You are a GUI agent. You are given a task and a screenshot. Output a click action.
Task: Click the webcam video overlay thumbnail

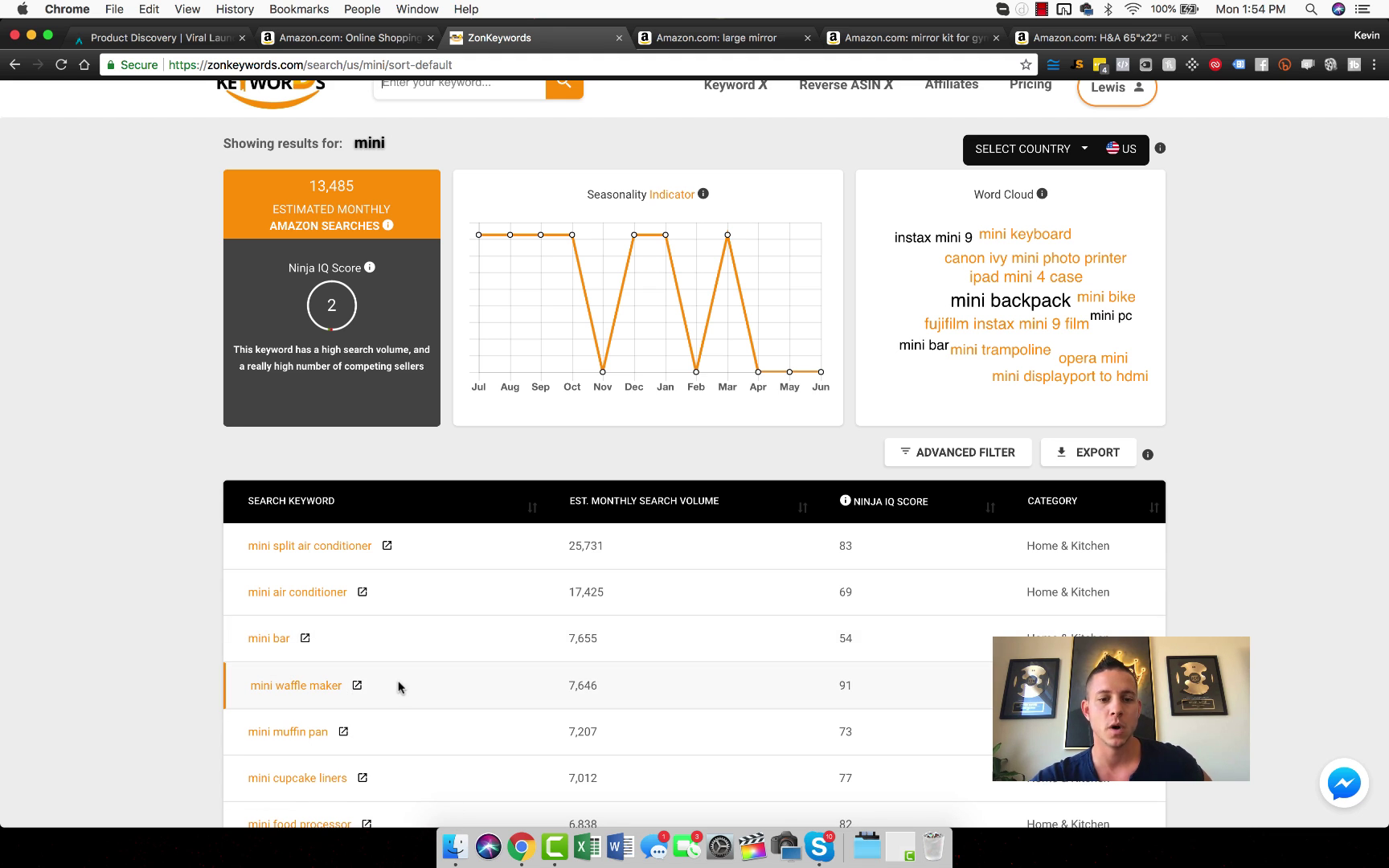point(1121,708)
